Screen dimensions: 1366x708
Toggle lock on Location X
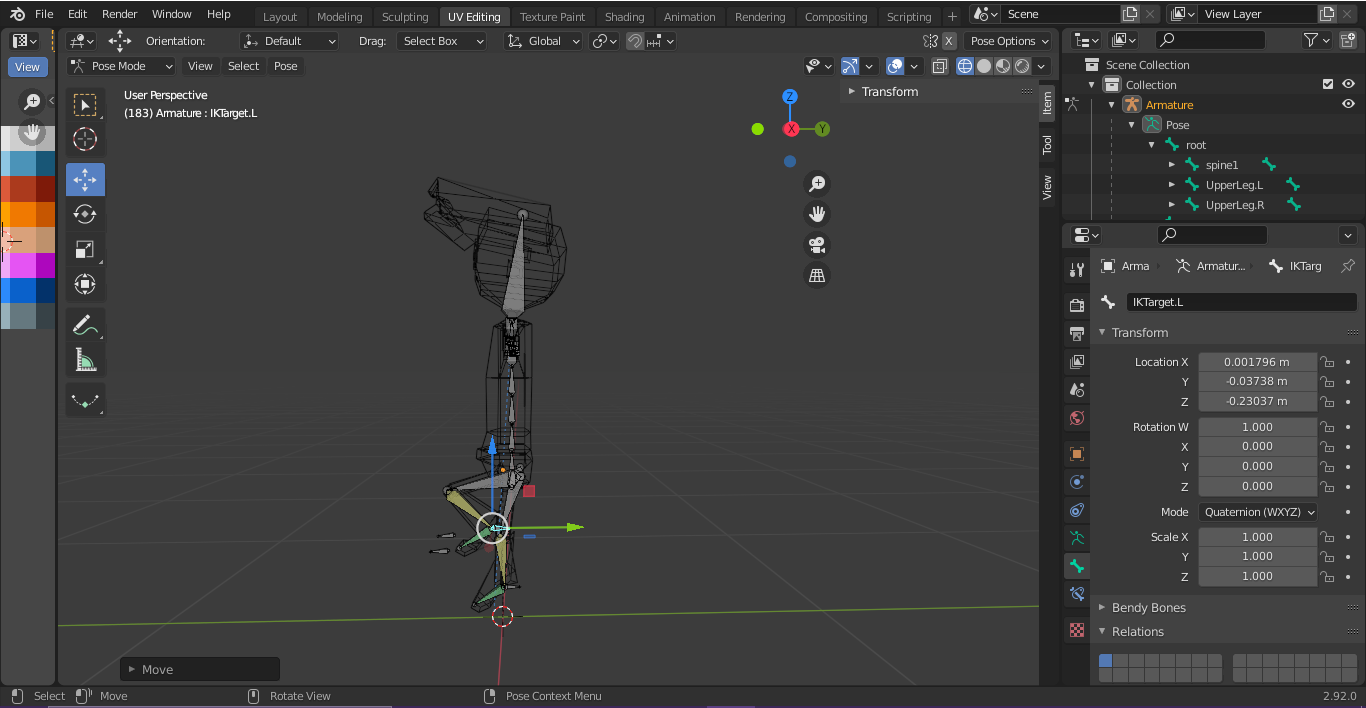click(1327, 362)
